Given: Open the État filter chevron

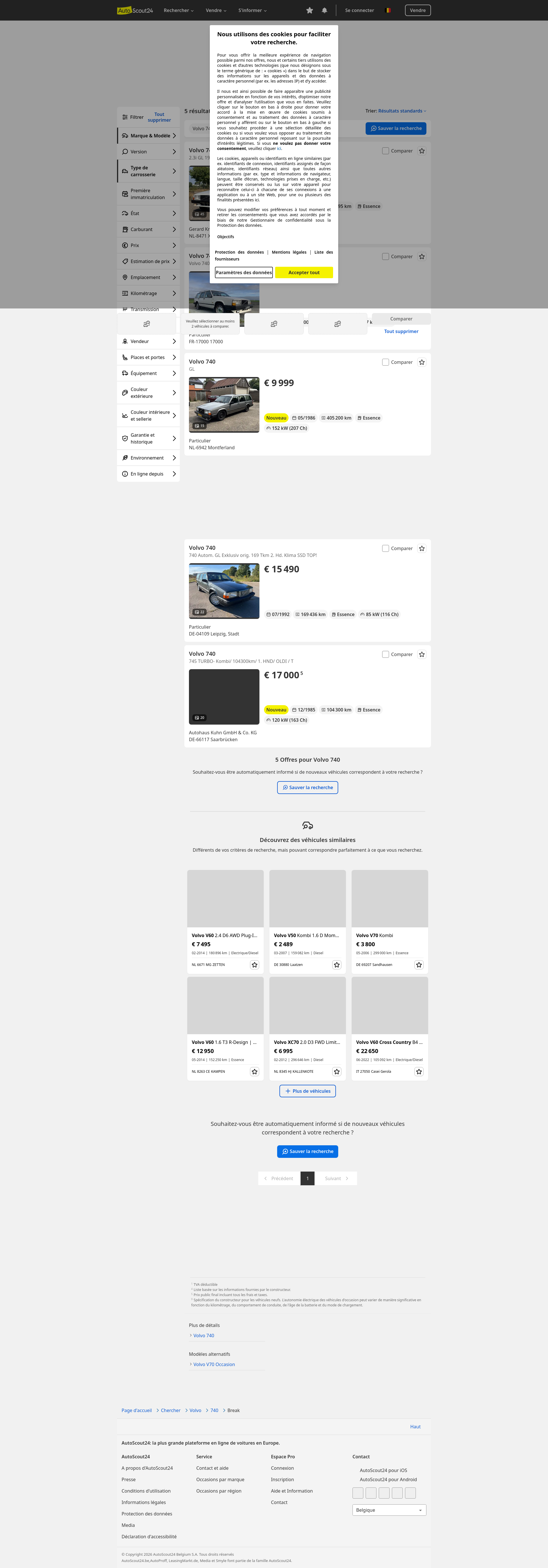Looking at the screenshot, I should coord(174,214).
